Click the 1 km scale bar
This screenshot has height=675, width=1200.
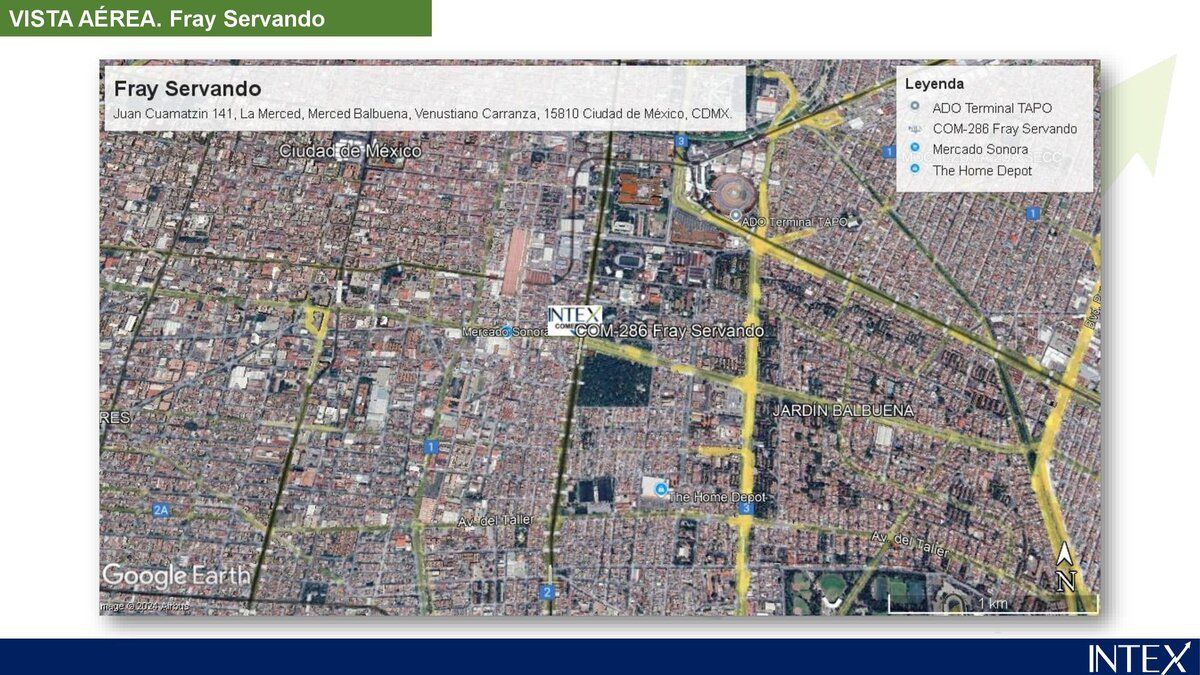tap(993, 604)
